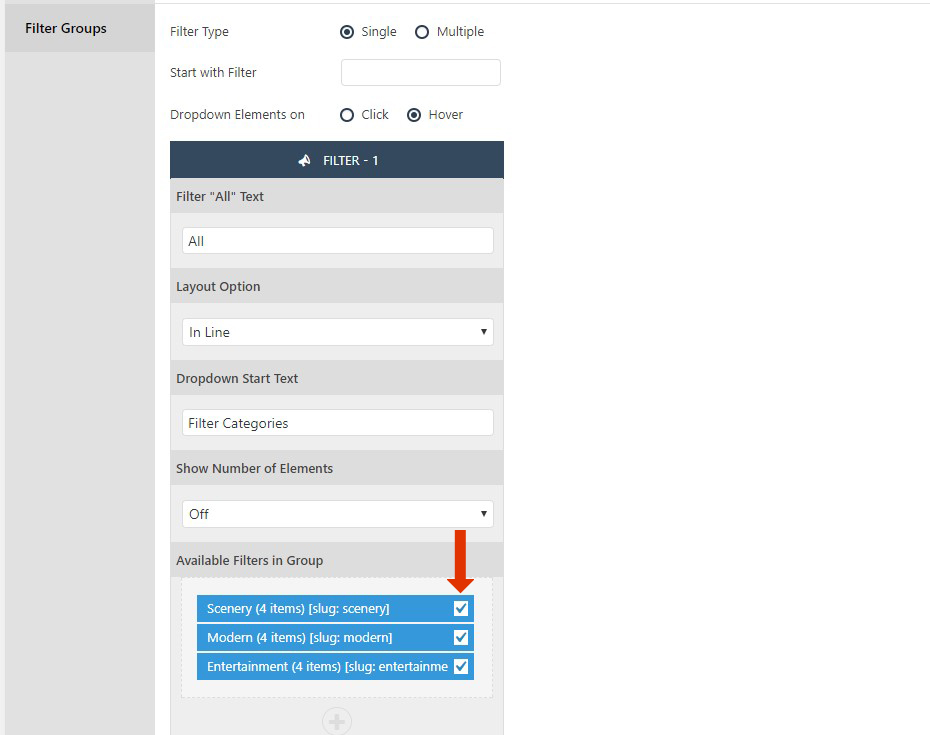
Task: Select the Modern (4 items) filter row
Action: click(335, 638)
